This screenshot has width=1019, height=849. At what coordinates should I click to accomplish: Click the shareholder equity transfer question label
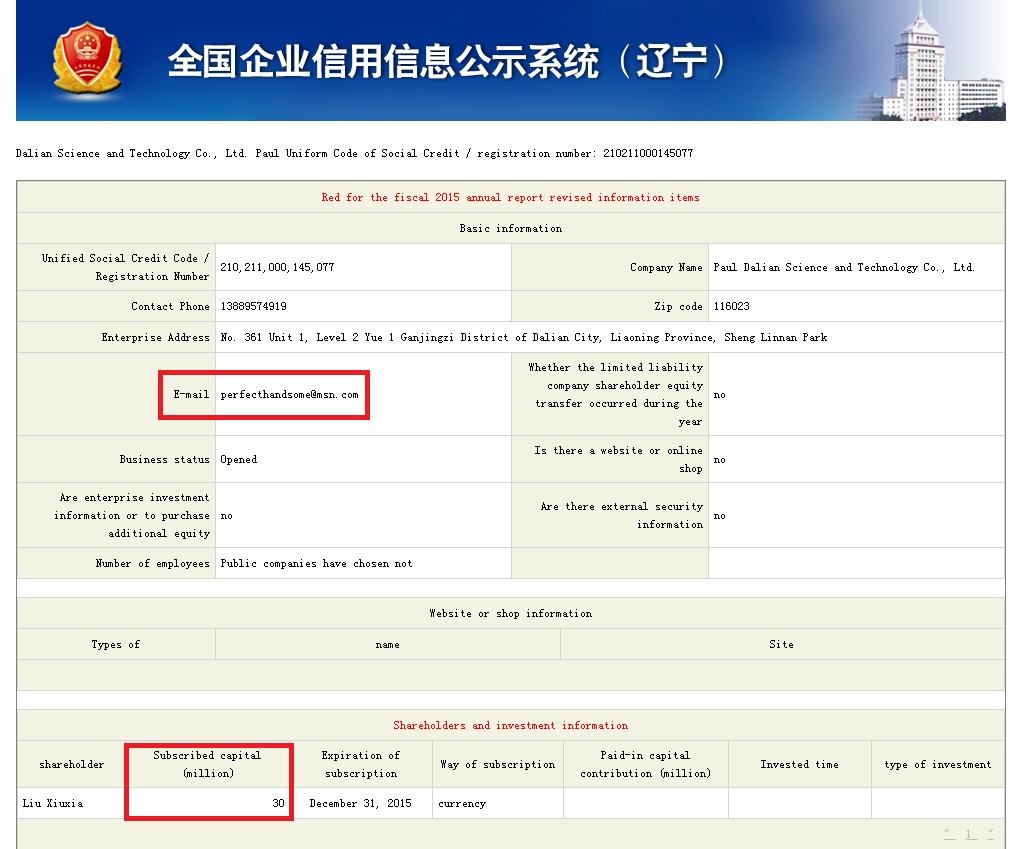click(615, 395)
